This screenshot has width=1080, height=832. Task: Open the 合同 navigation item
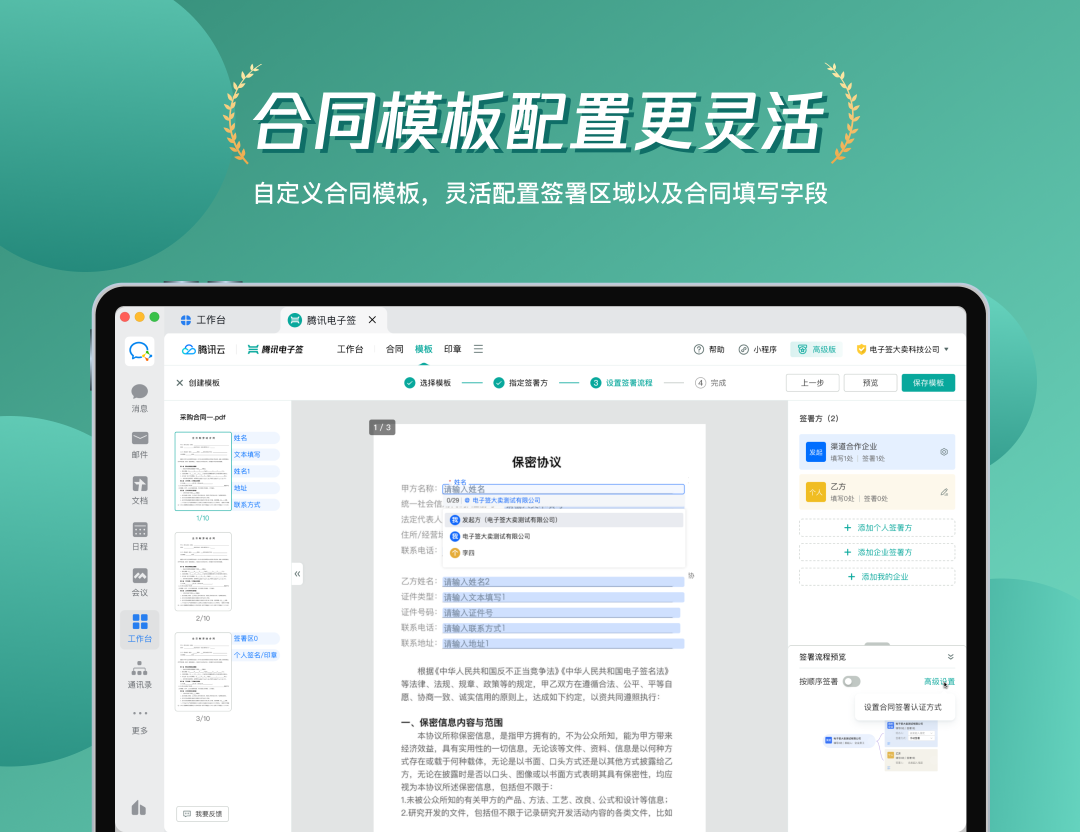point(395,349)
